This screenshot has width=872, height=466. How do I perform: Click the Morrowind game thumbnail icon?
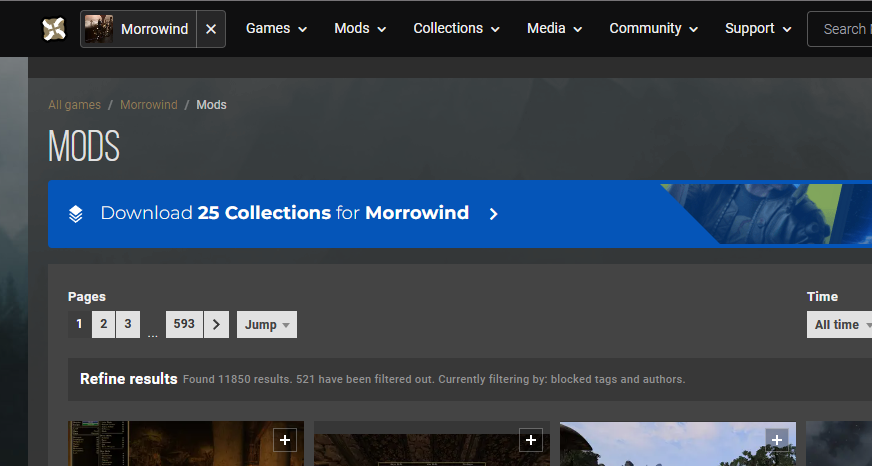pyautogui.click(x=99, y=29)
